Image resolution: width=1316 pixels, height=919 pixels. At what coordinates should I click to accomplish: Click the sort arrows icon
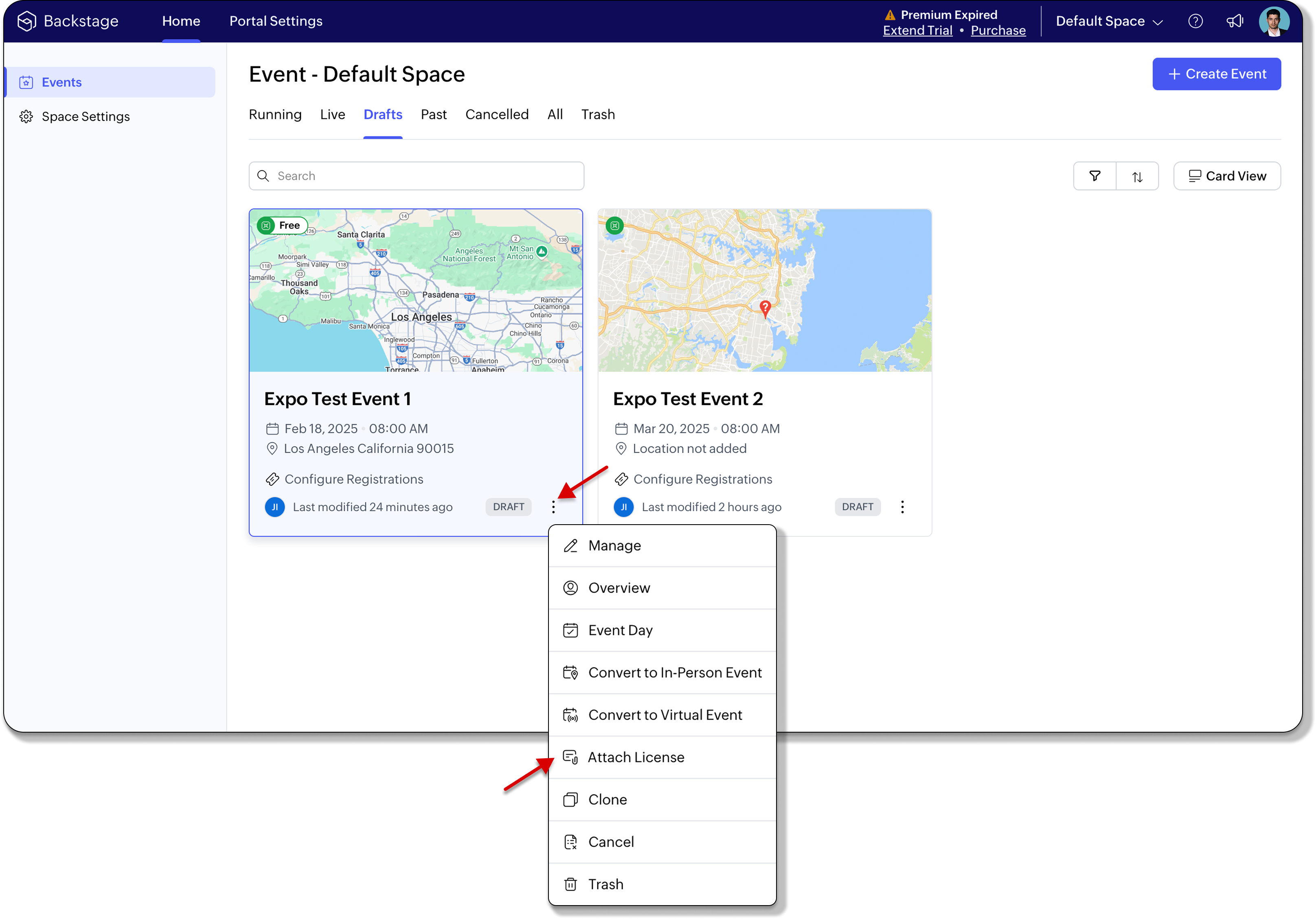pos(1137,177)
